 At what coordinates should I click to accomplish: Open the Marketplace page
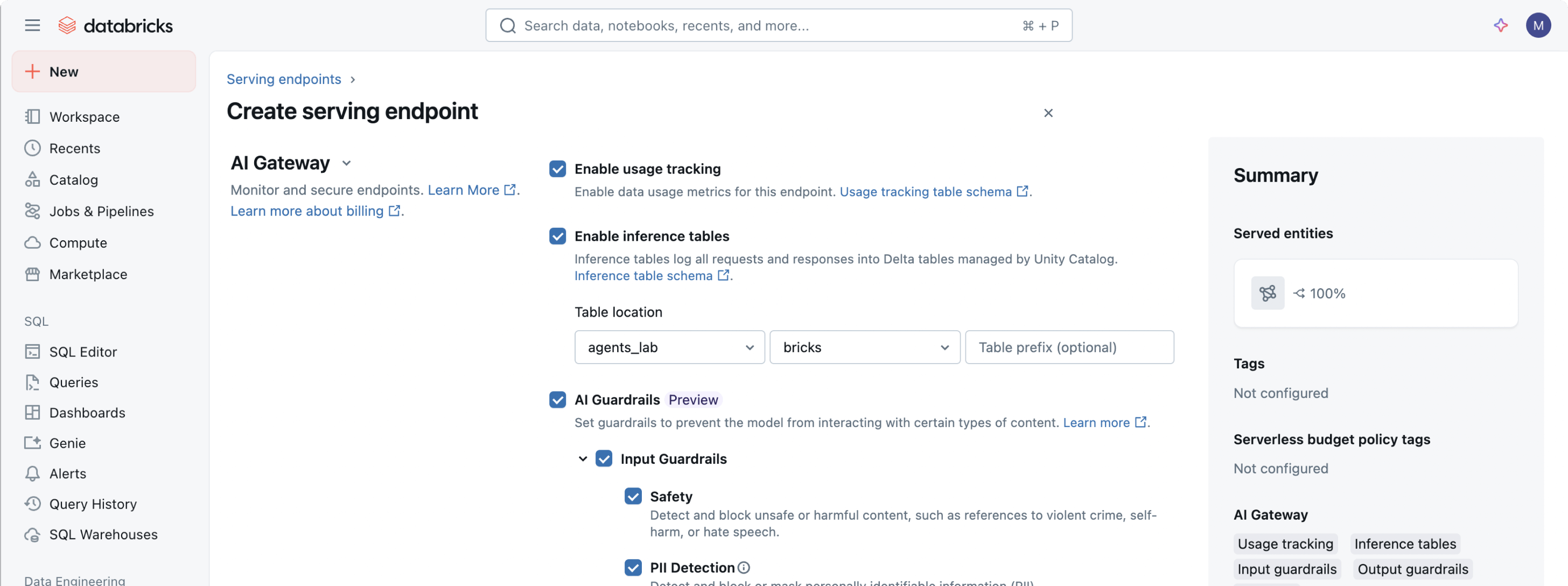coord(88,274)
